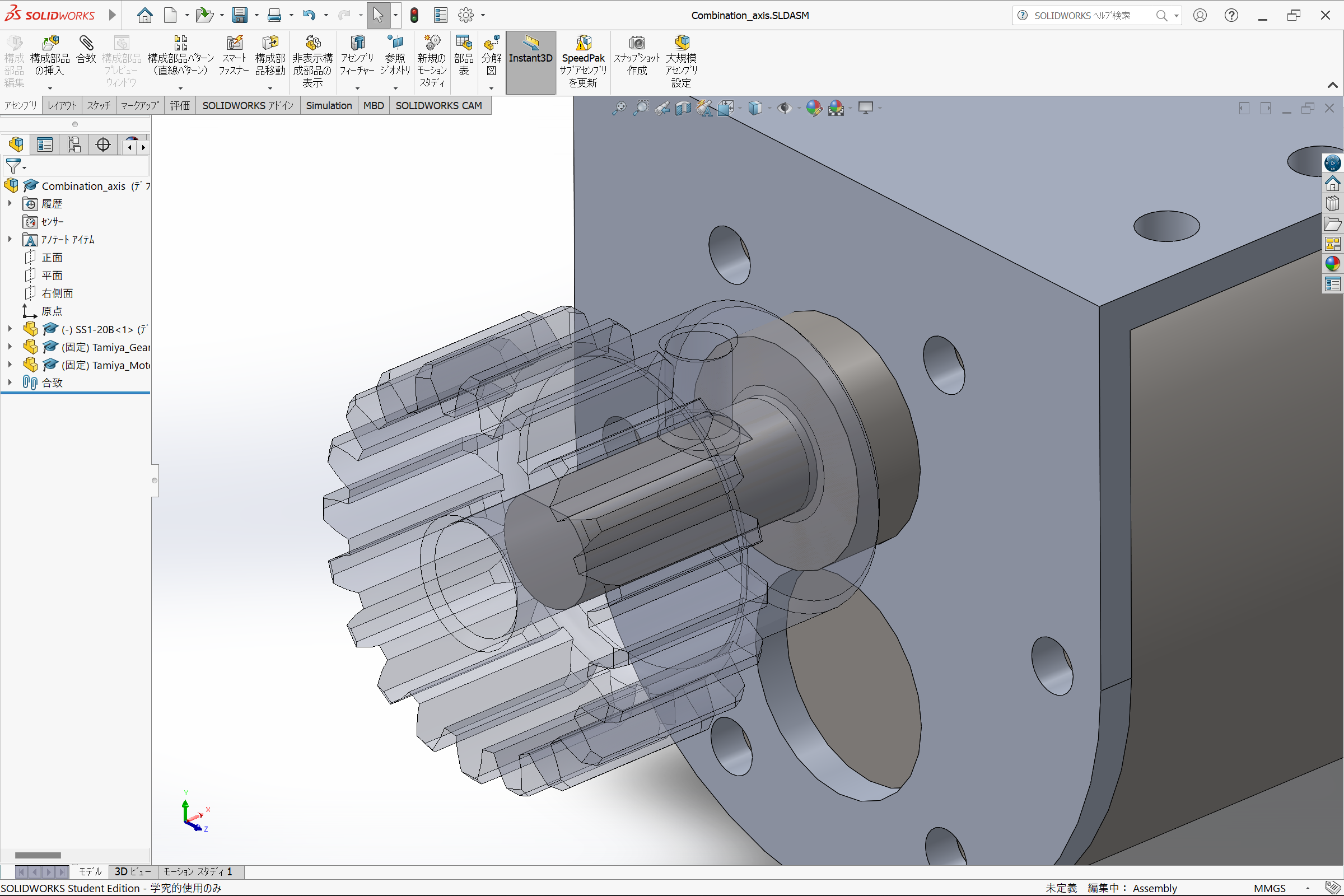Open the ConfigurationManager tab icon
Screen dimensions: 1344x896
click(x=74, y=144)
